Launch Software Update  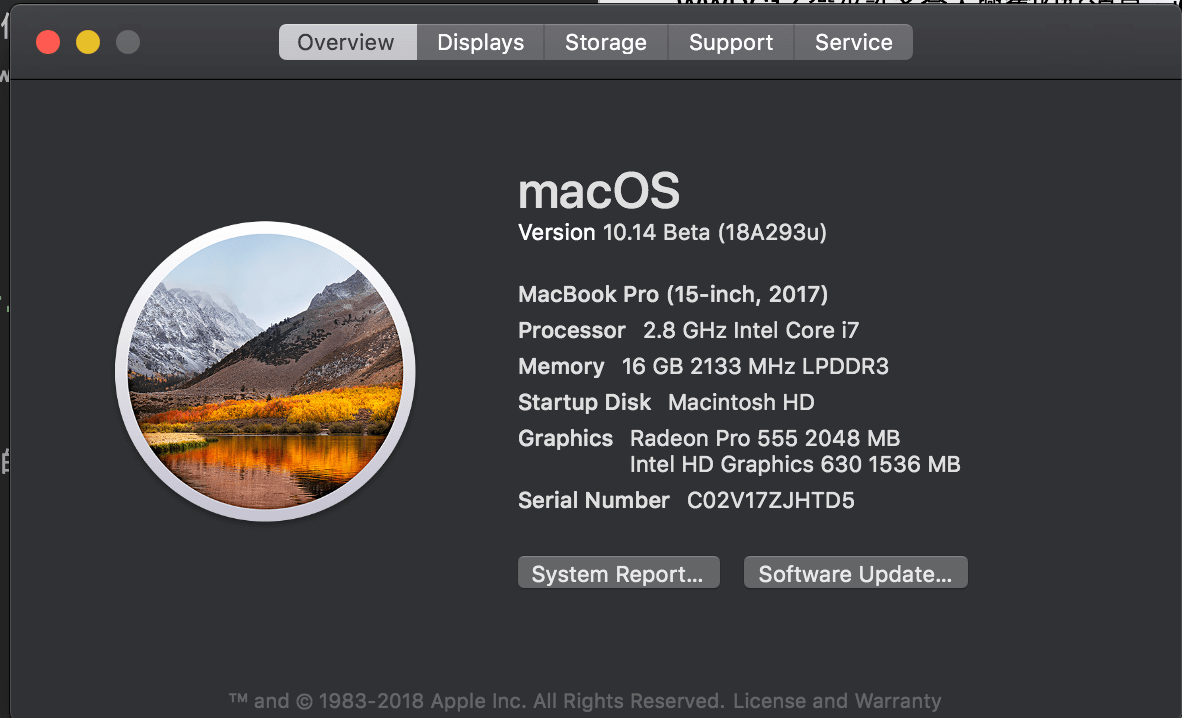pos(856,573)
